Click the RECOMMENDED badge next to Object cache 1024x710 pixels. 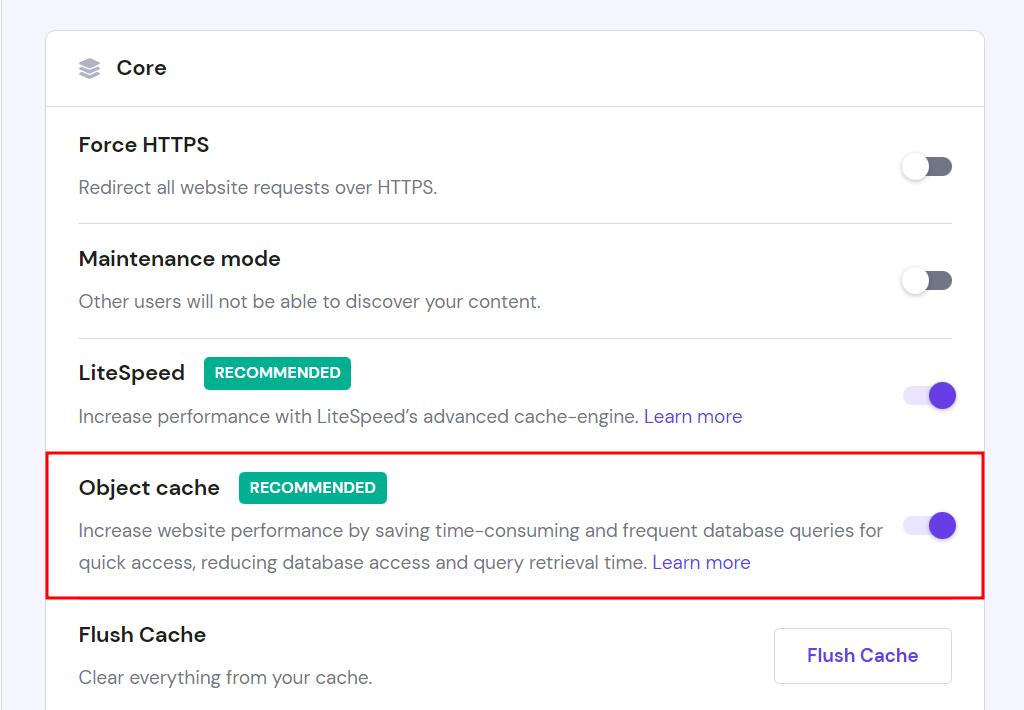313,488
